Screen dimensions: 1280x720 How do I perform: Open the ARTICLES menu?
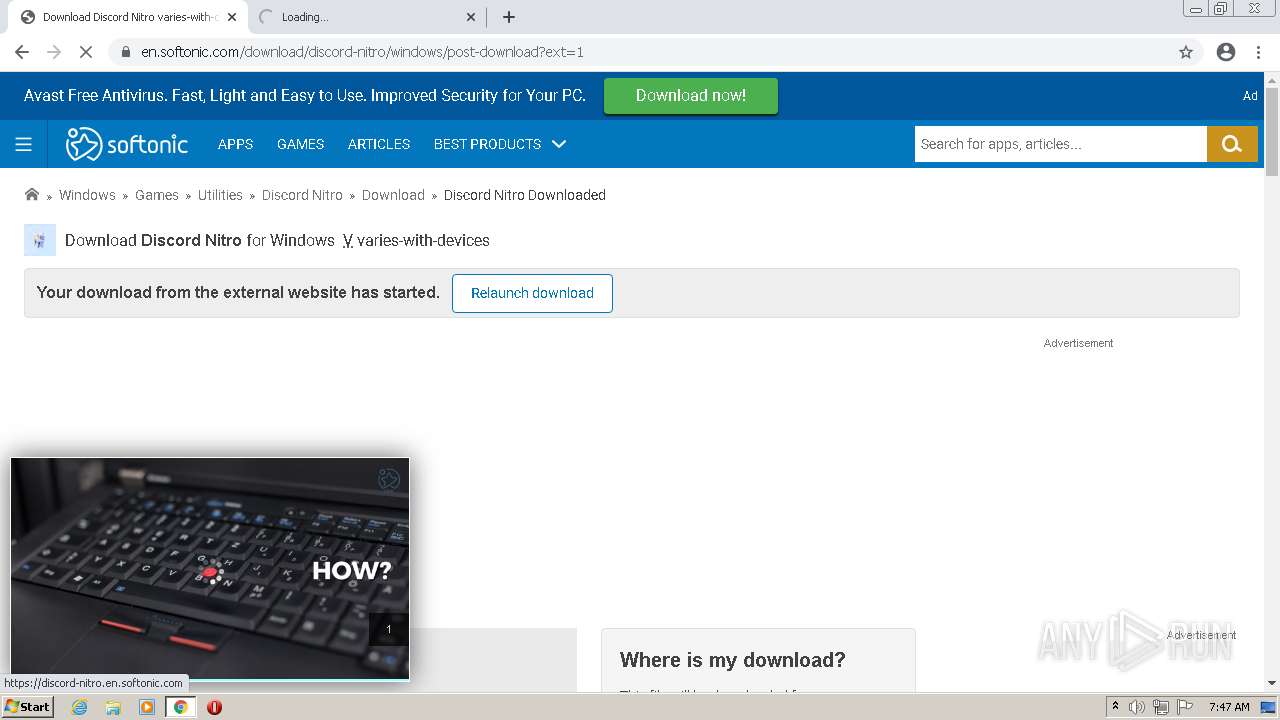point(379,144)
